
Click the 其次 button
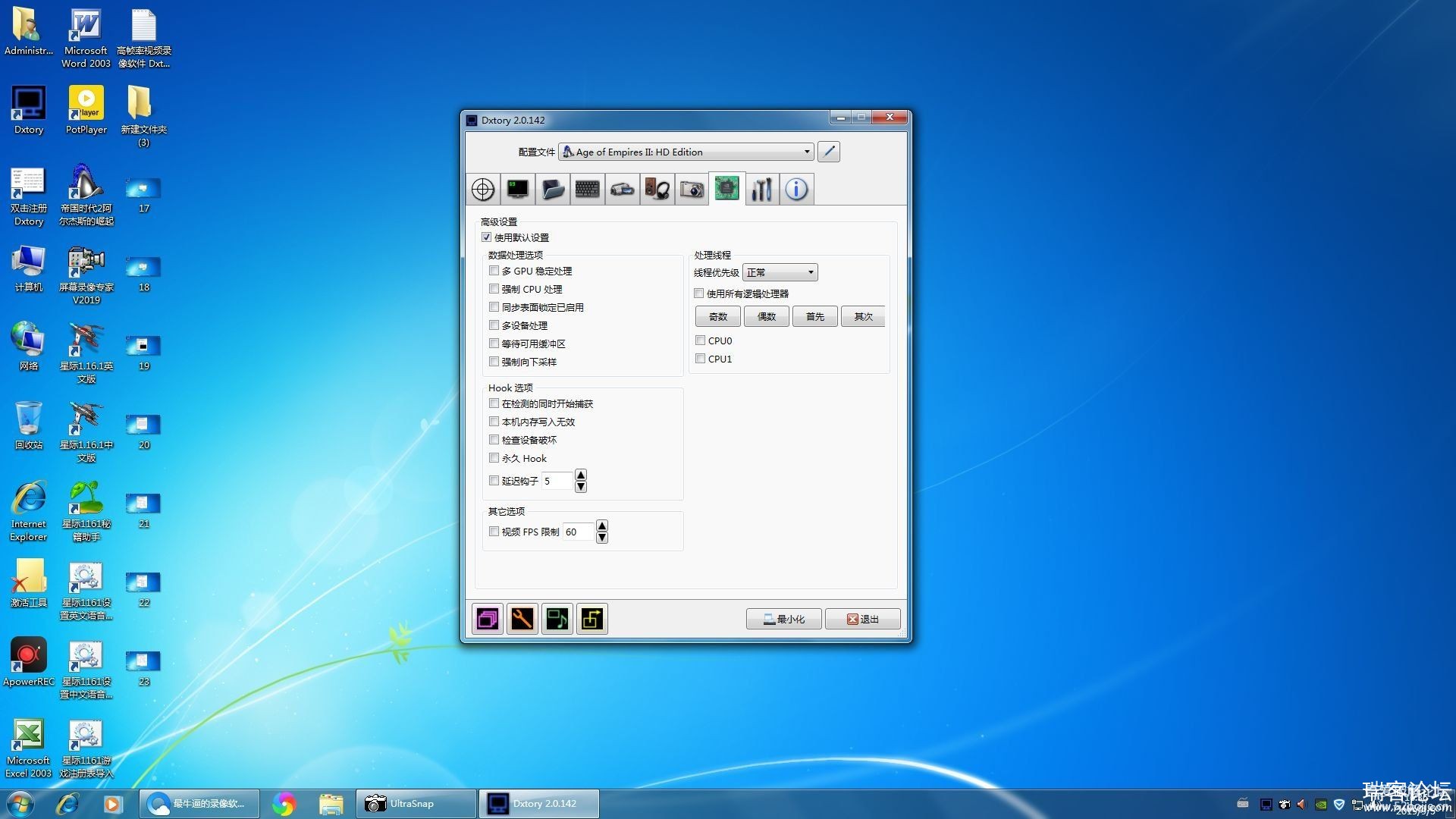[x=863, y=316]
